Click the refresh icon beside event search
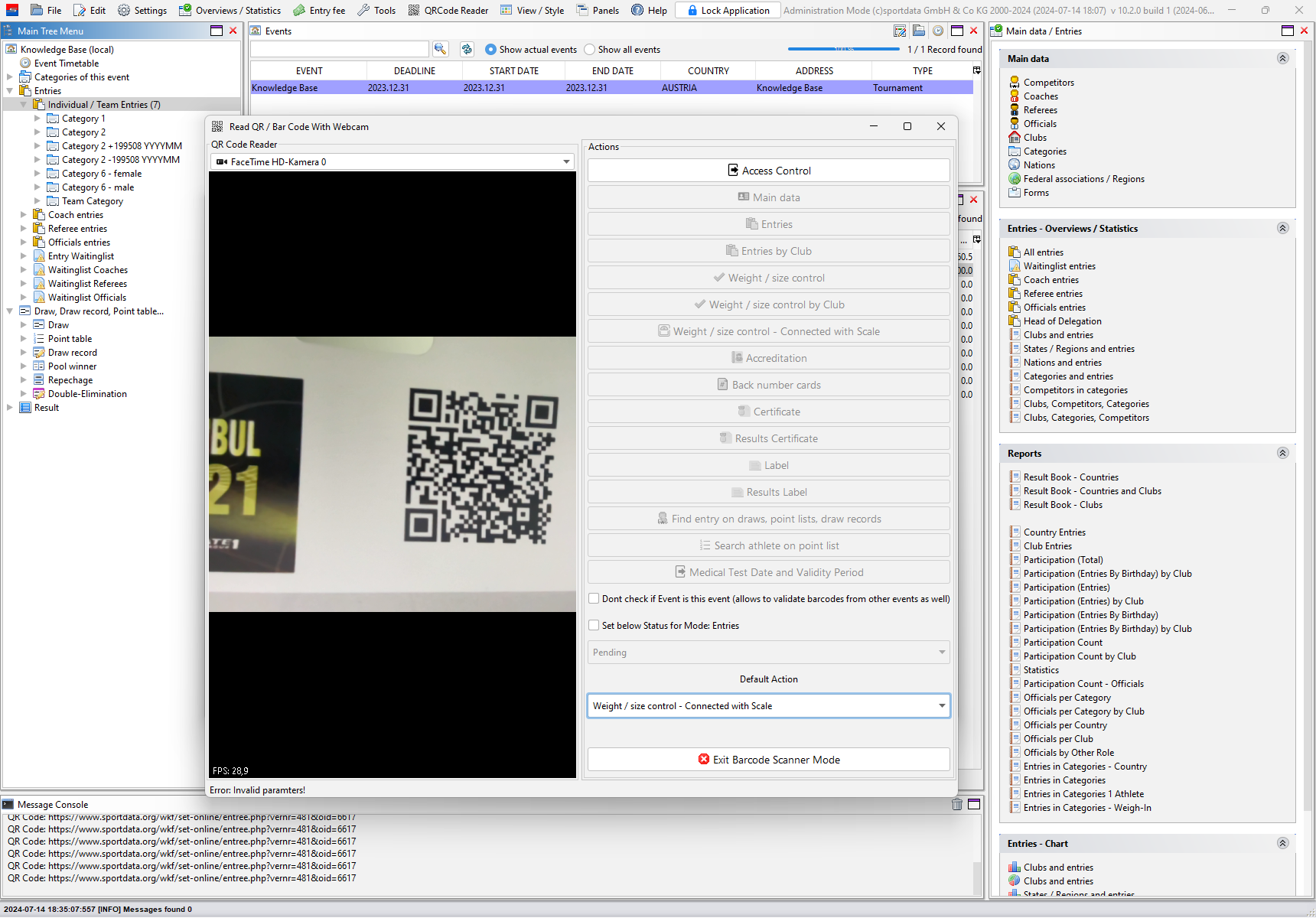 (x=467, y=49)
